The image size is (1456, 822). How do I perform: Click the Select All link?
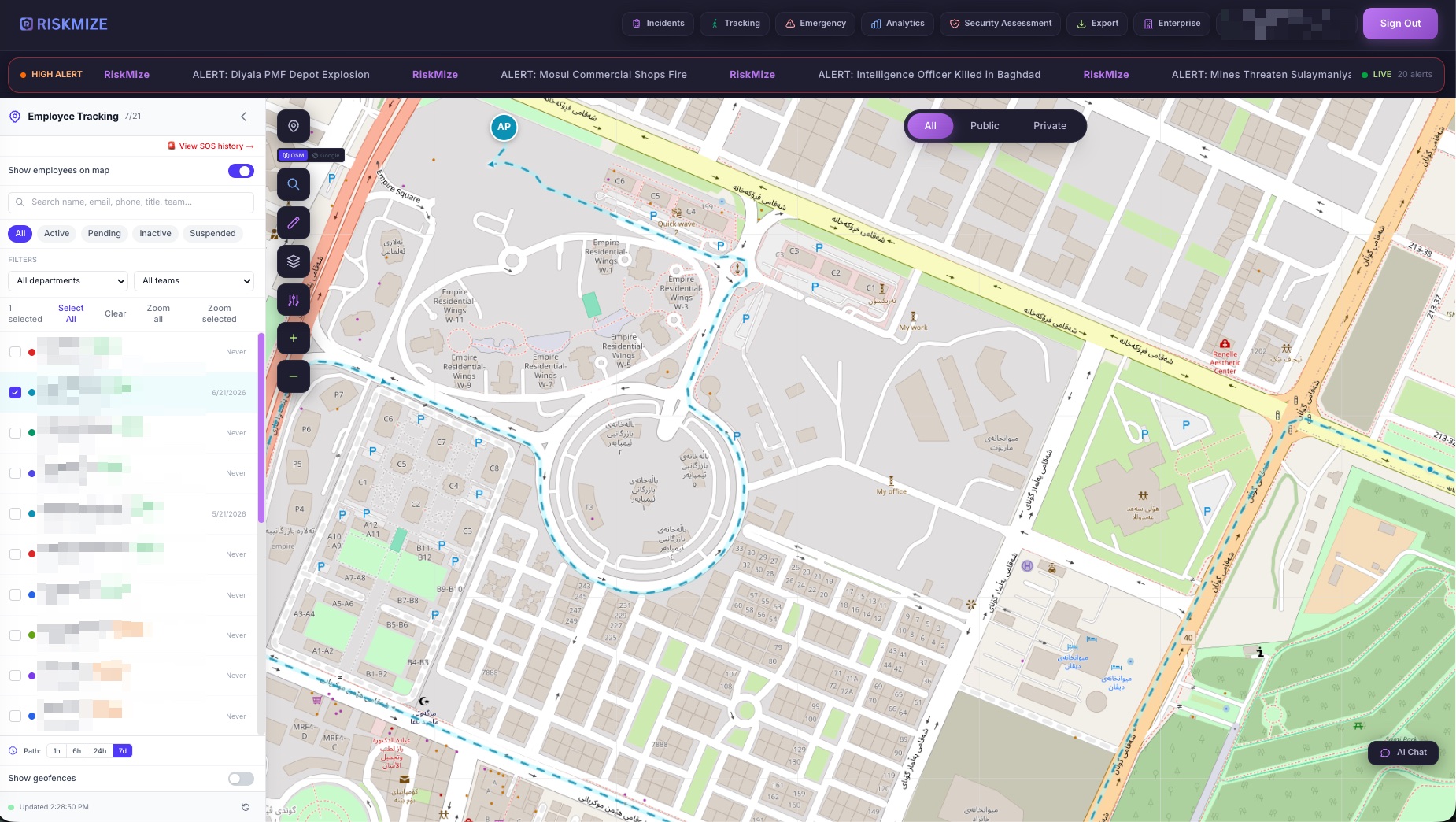click(71, 314)
